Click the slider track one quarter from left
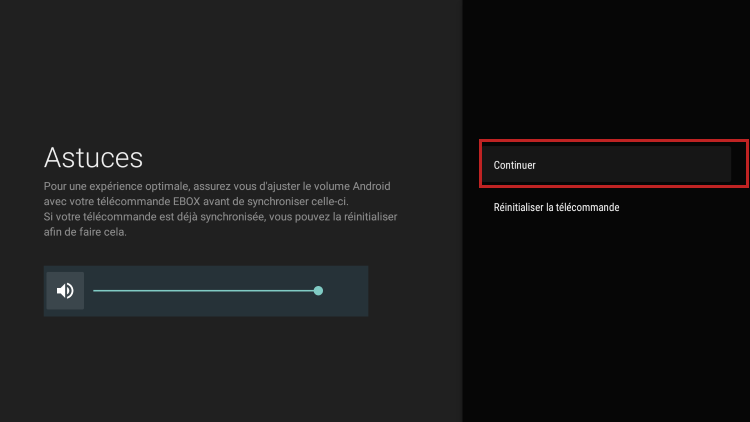This screenshot has height=422, width=750. [150, 291]
